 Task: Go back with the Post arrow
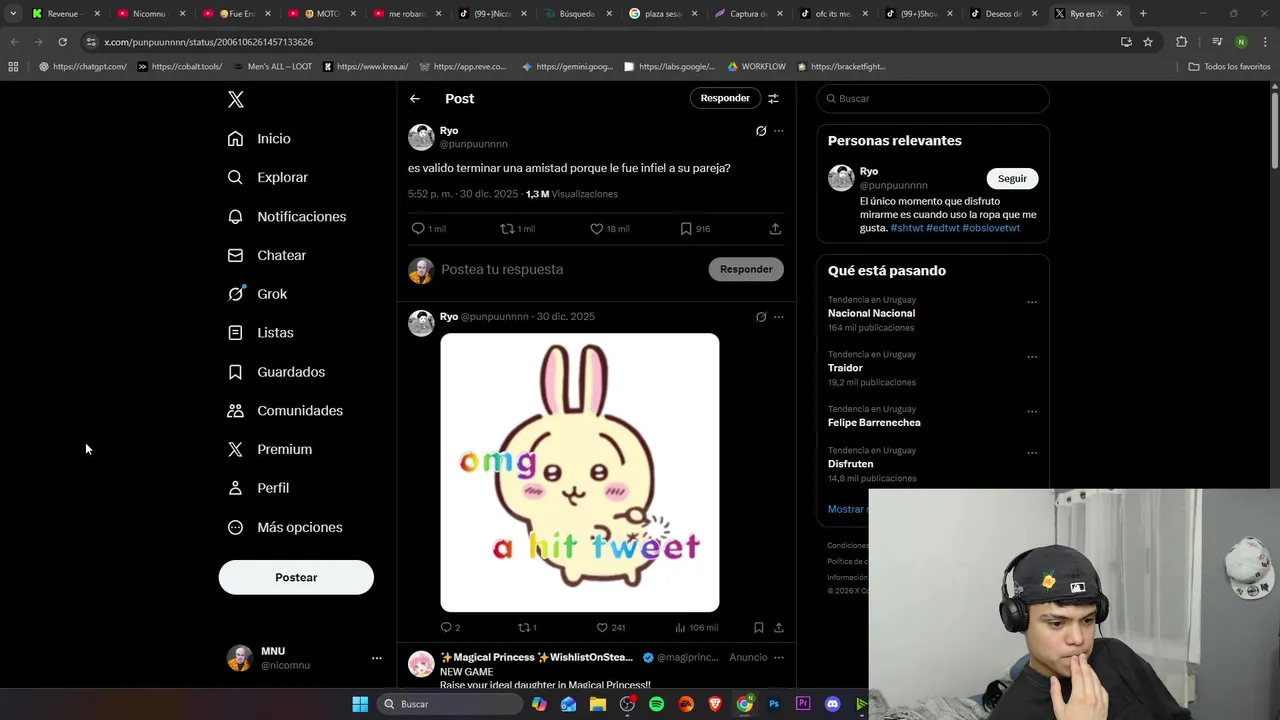tap(415, 98)
